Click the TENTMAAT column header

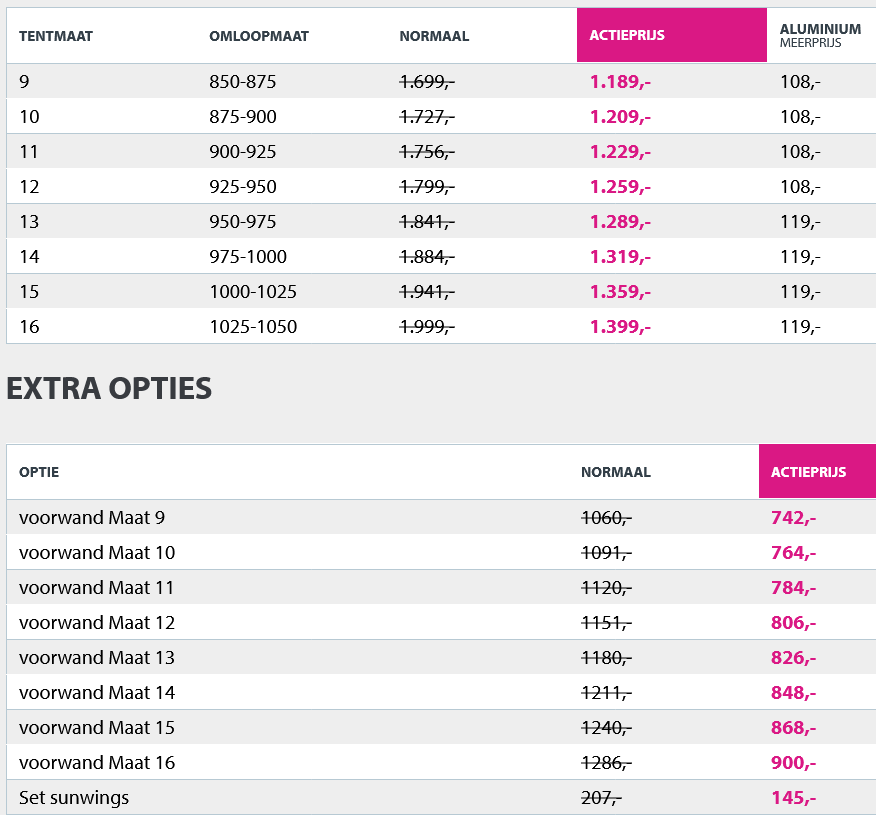pos(56,37)
